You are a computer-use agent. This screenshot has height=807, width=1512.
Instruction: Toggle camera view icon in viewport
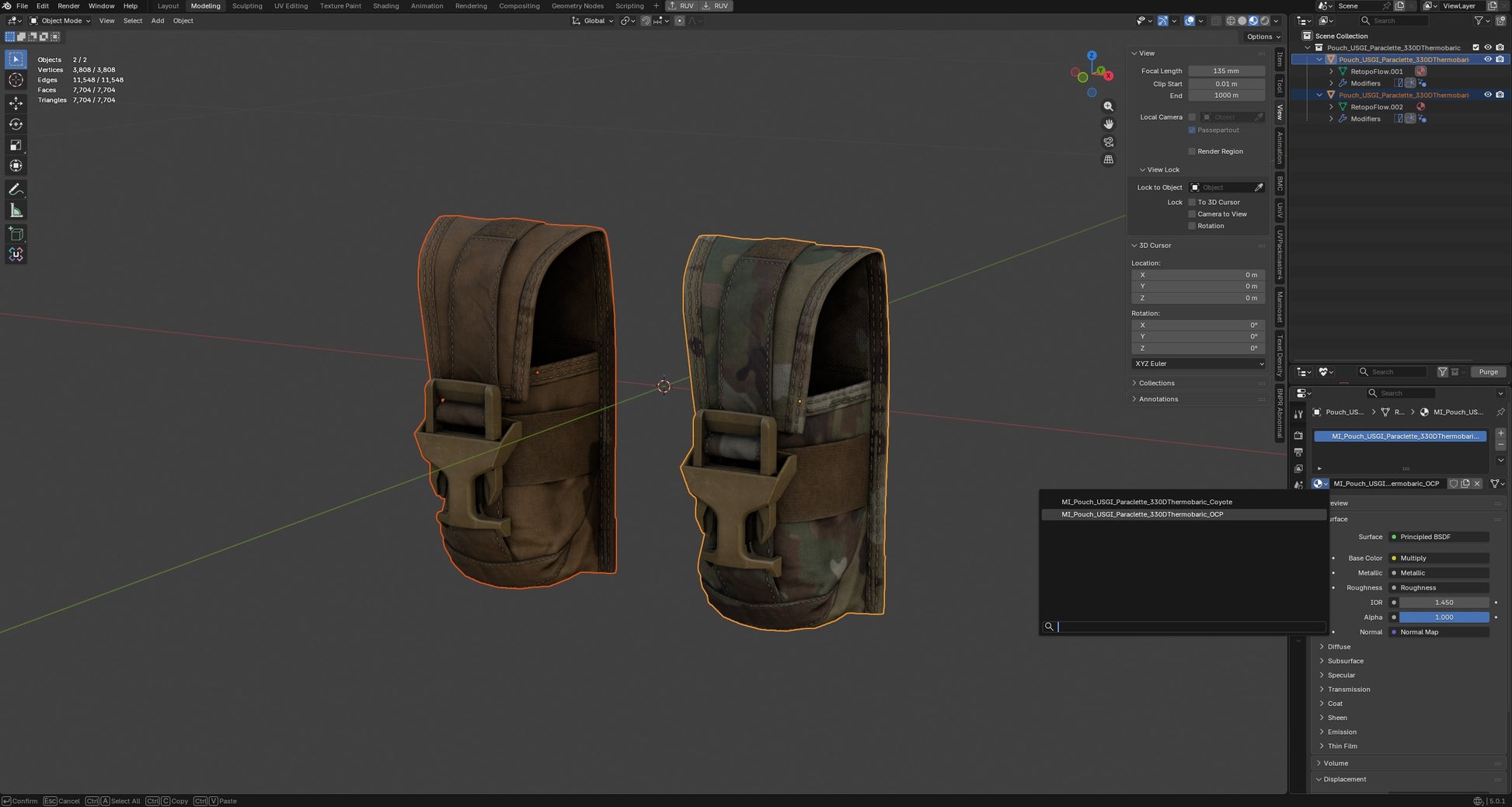point(1109,142)
